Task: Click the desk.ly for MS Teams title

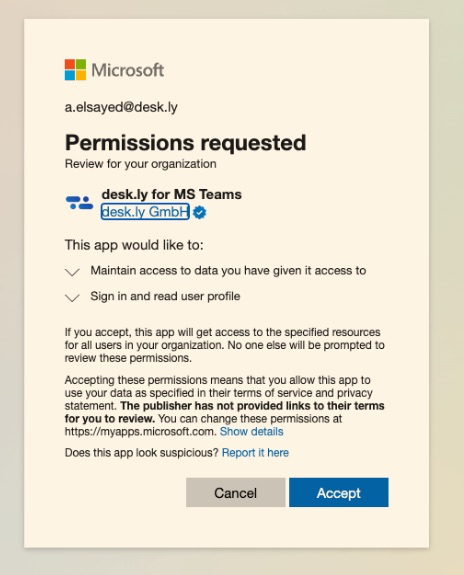Action: tap(172, 194)
